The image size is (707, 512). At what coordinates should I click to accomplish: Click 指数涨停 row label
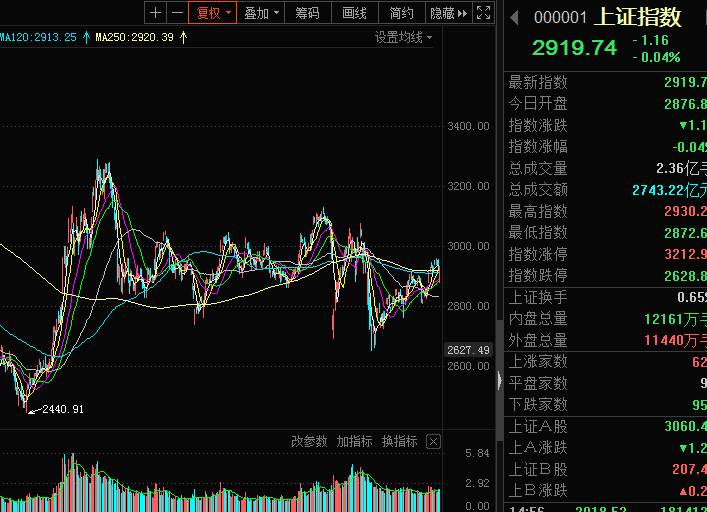(538, 254)
